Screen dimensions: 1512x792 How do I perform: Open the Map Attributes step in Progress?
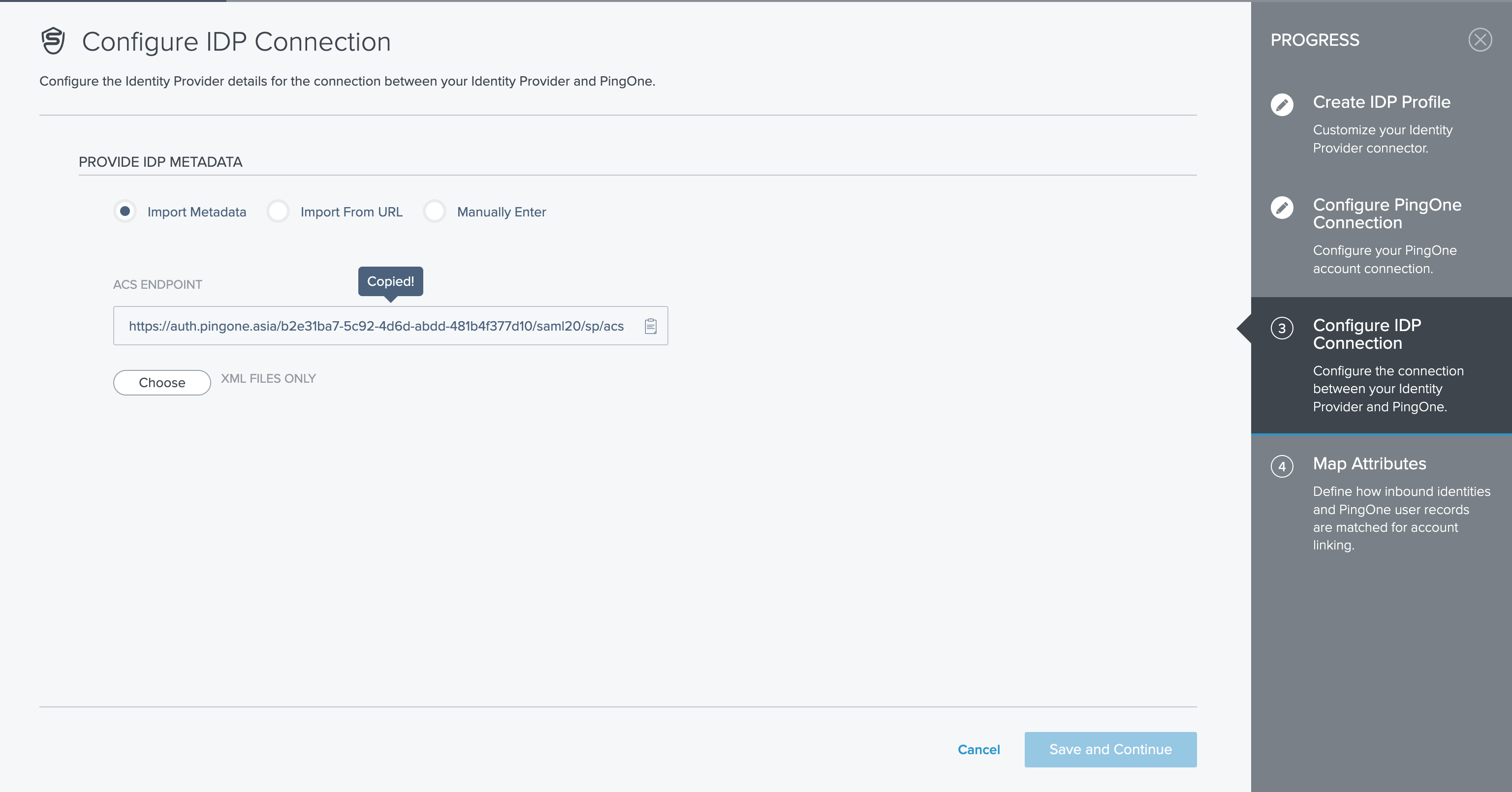click(x=1369, y=463)
